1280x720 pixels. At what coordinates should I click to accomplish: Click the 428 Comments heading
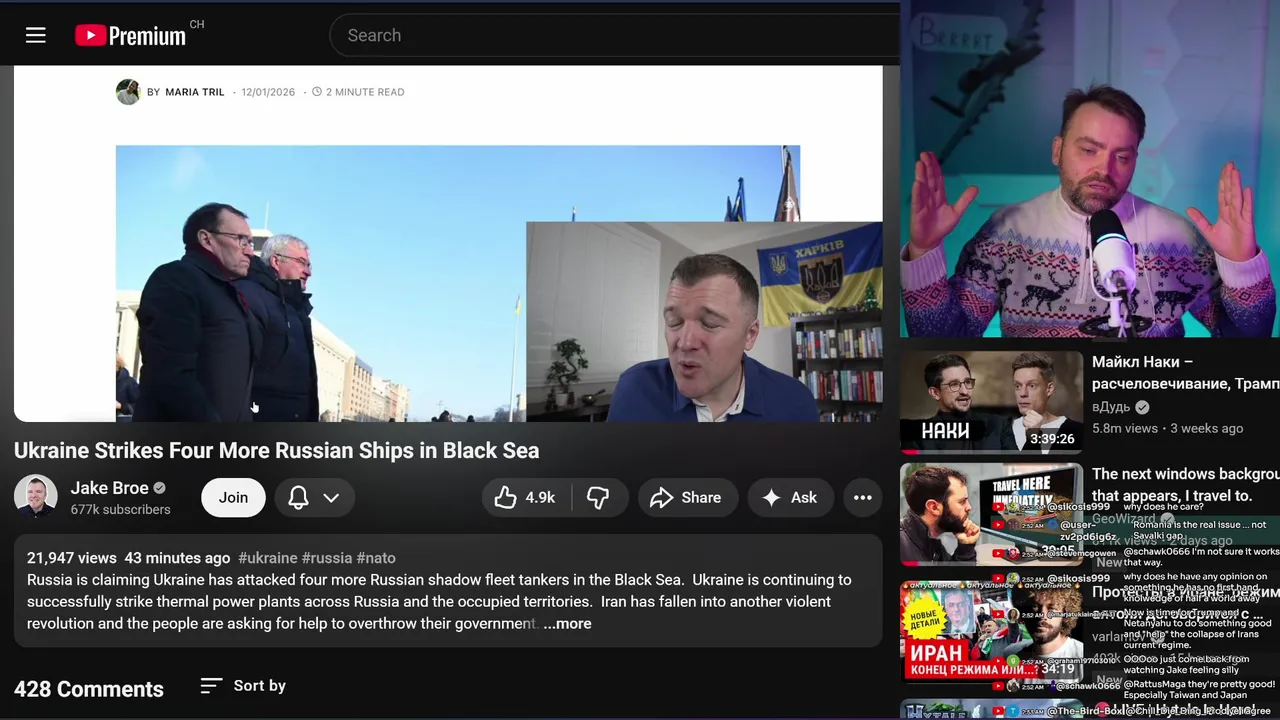click(x=89, y=689)
